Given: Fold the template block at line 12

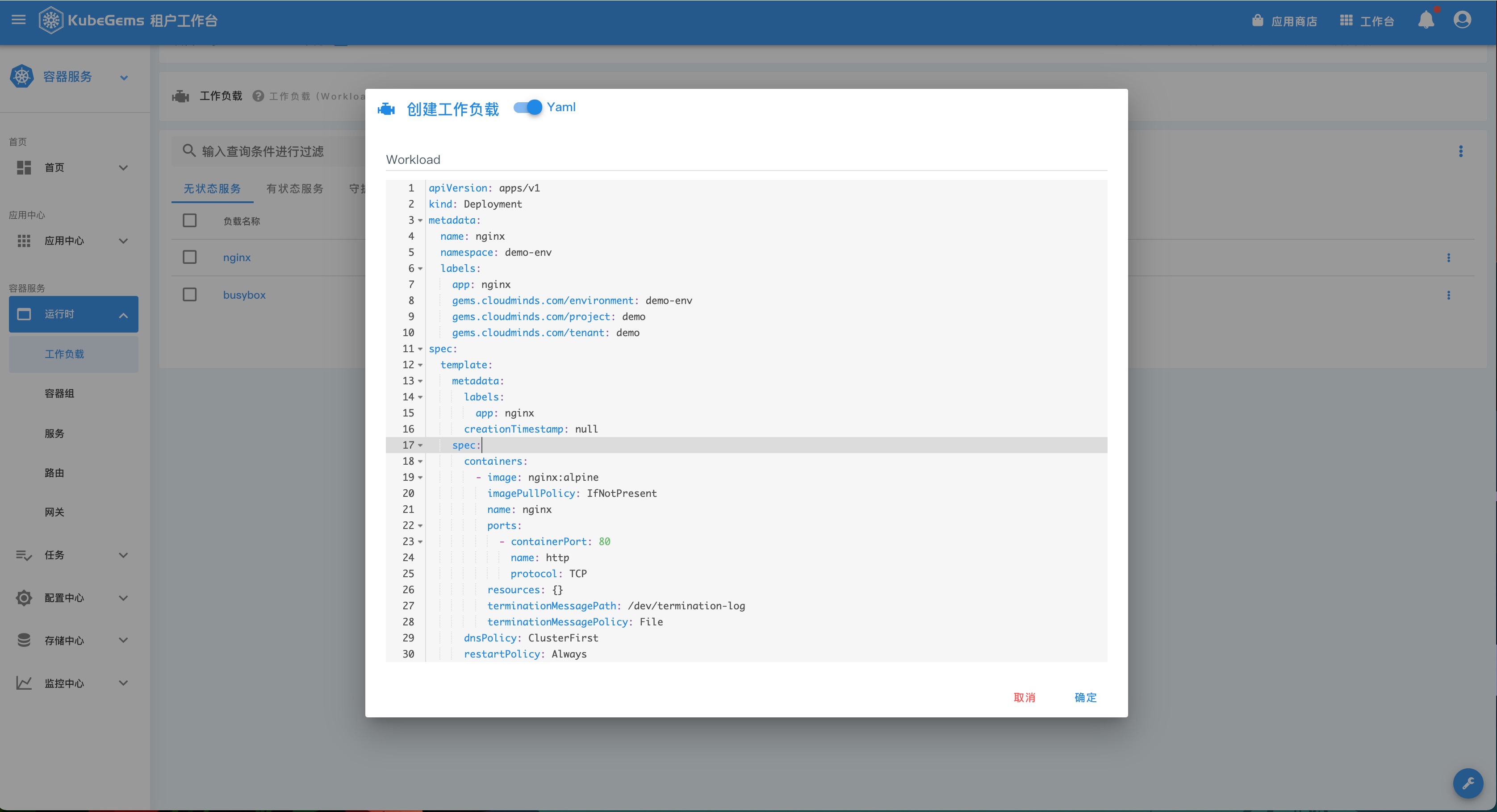Looking at the screenshot, I should [420, 365].
